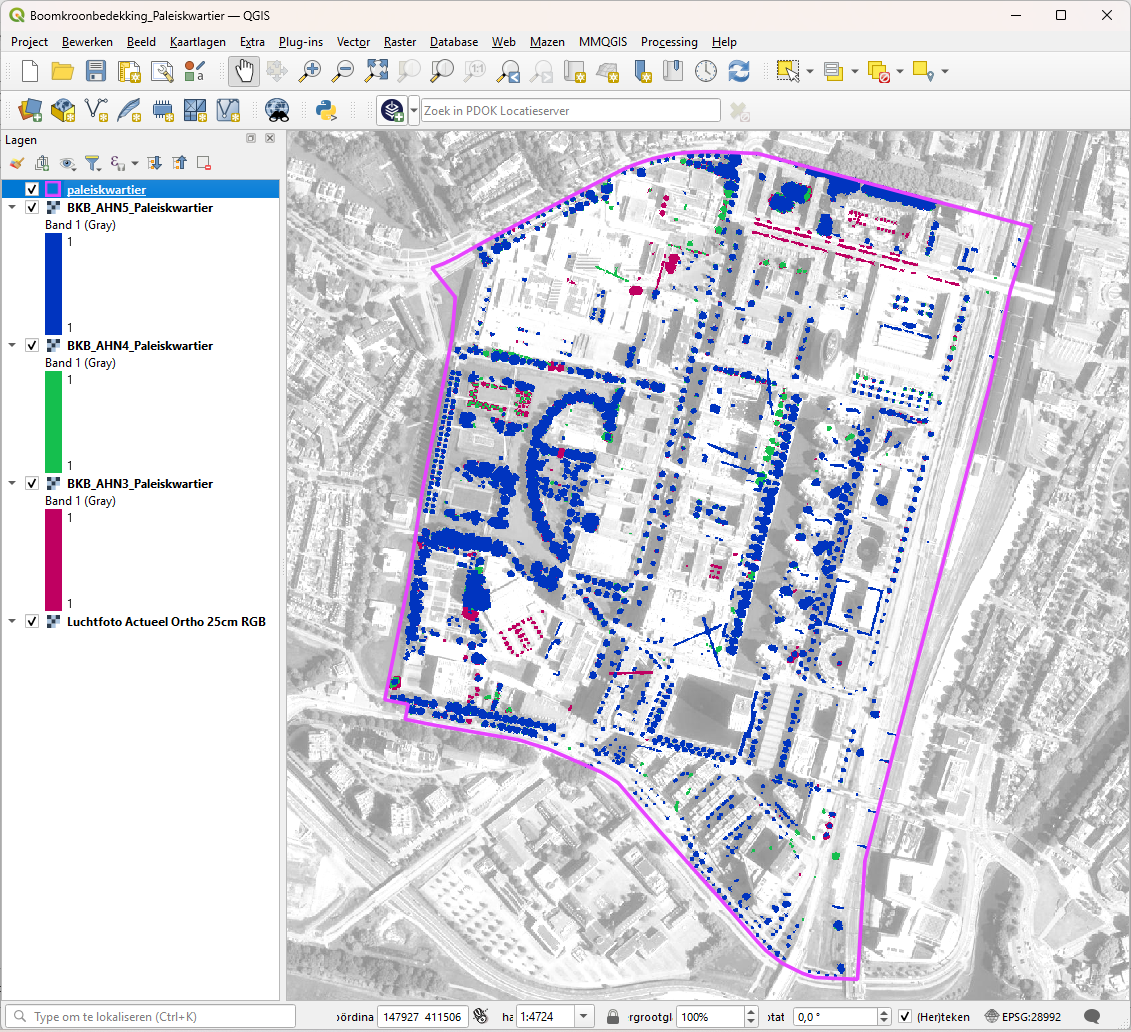Viewport: 1131px width, 1032px height.
Task: Open the layer styling paintbrush panel
Action: pyautogui.click(x=16, y=162)
